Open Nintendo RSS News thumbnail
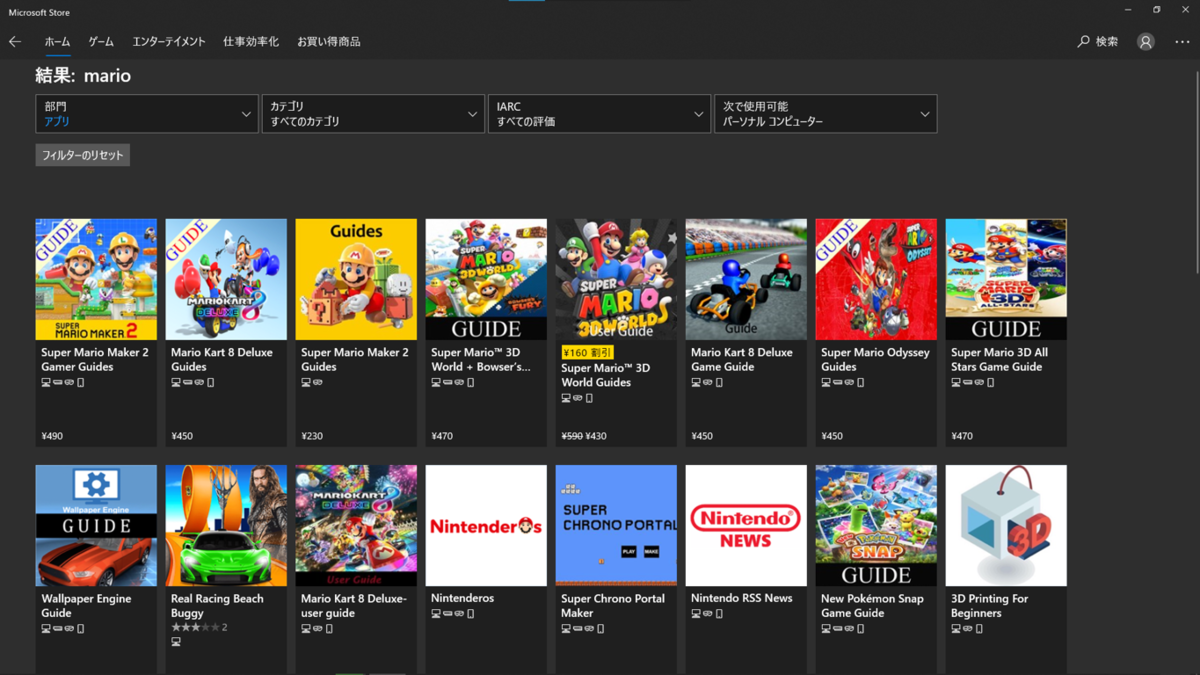The image size is (1200, 675). tap(746, 525)
